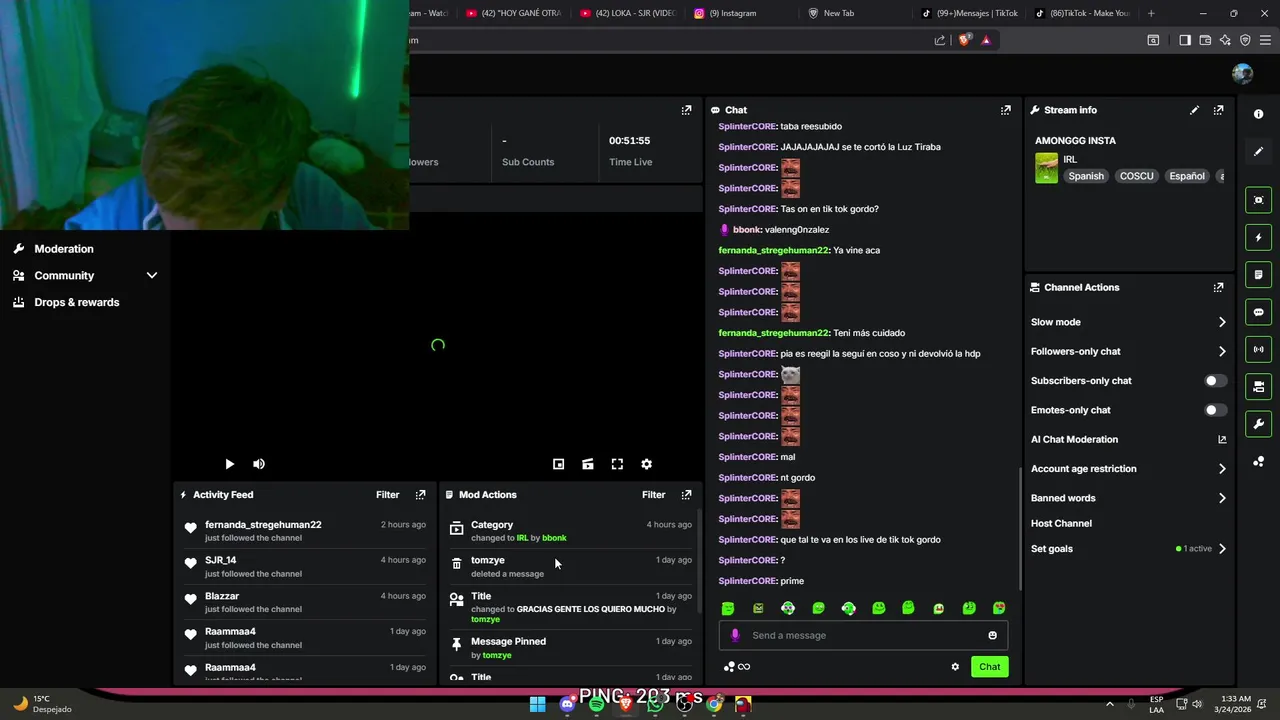Click Host Channel action
Viewport: 1280px width, 720px height.
tap(1061, 523)
